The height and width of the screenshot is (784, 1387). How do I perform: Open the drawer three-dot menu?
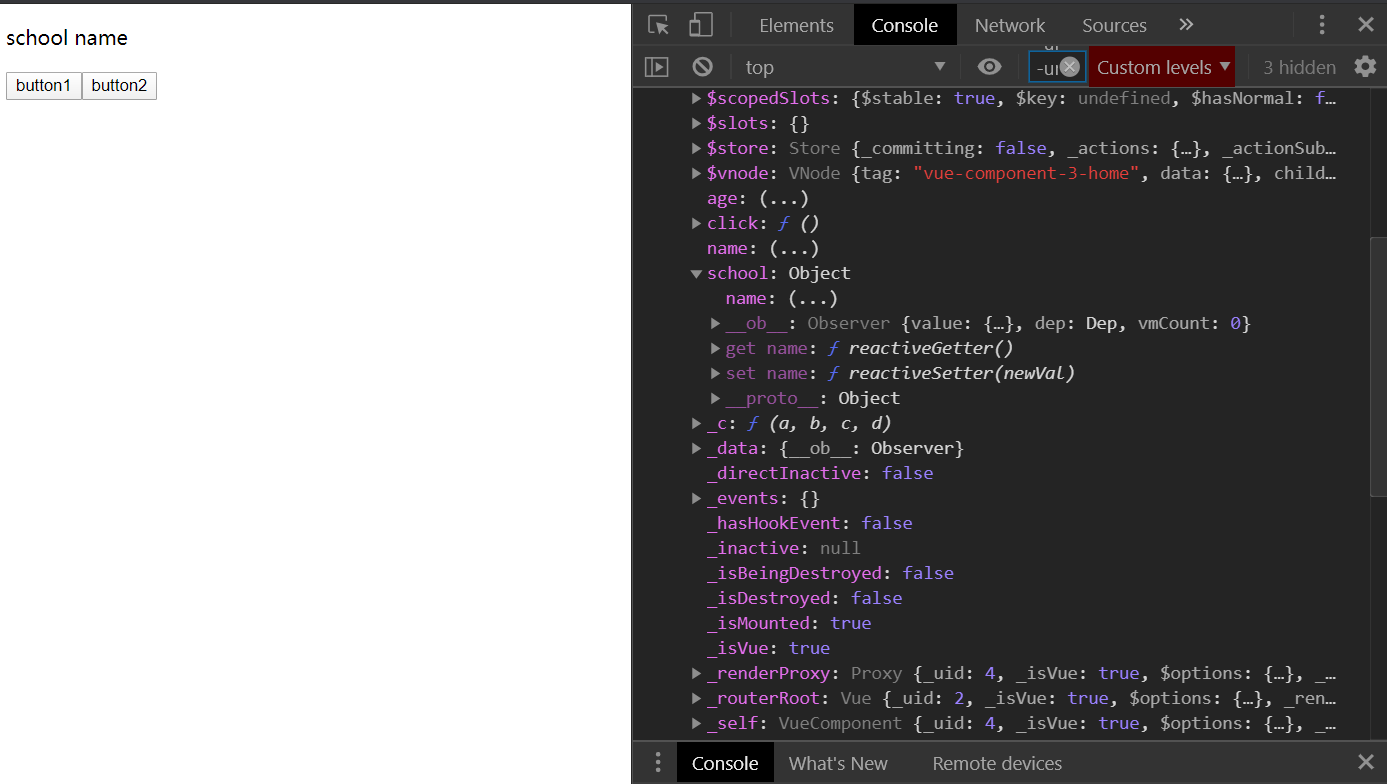click(658, 763)
